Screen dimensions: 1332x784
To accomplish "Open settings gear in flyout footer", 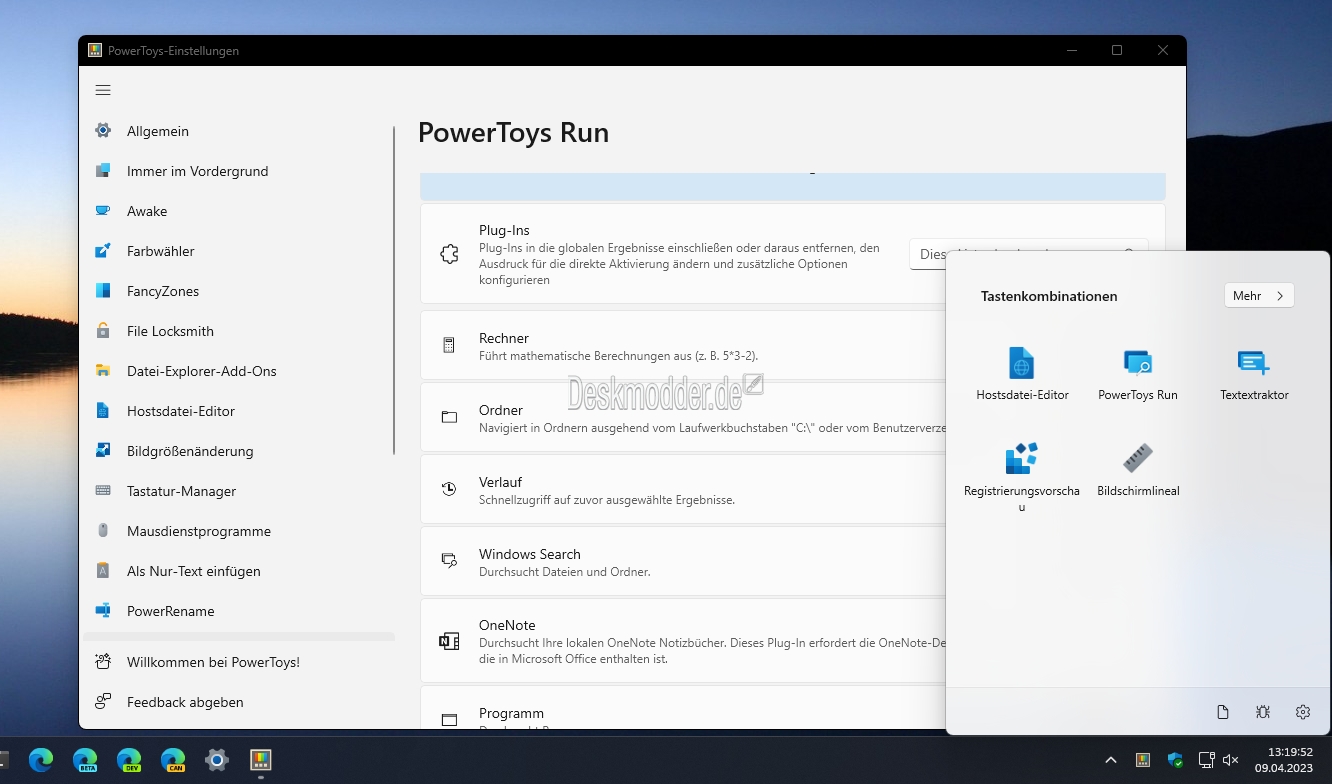I will 1303,712.
